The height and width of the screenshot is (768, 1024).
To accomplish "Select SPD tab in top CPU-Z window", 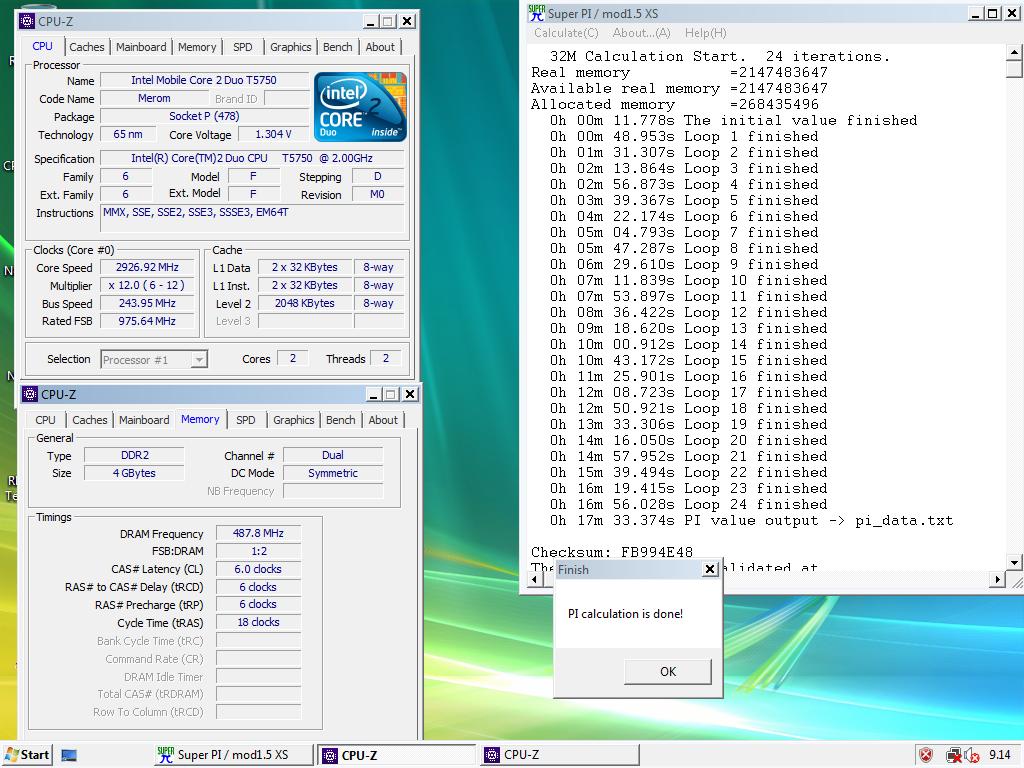I will click(242, 47).
